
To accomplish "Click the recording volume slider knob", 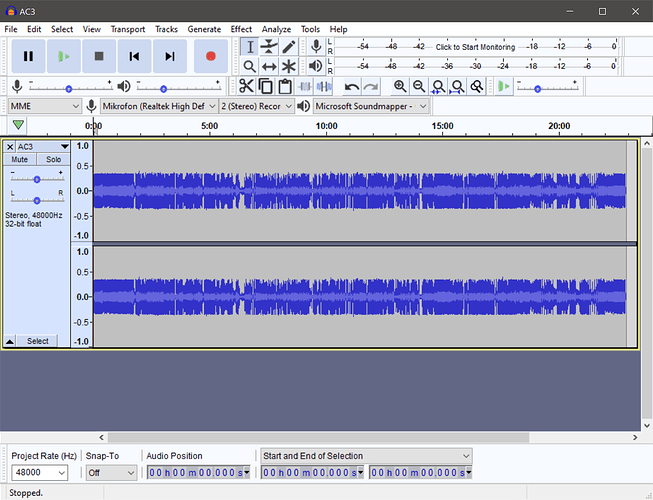I will (x=69, y=89).
